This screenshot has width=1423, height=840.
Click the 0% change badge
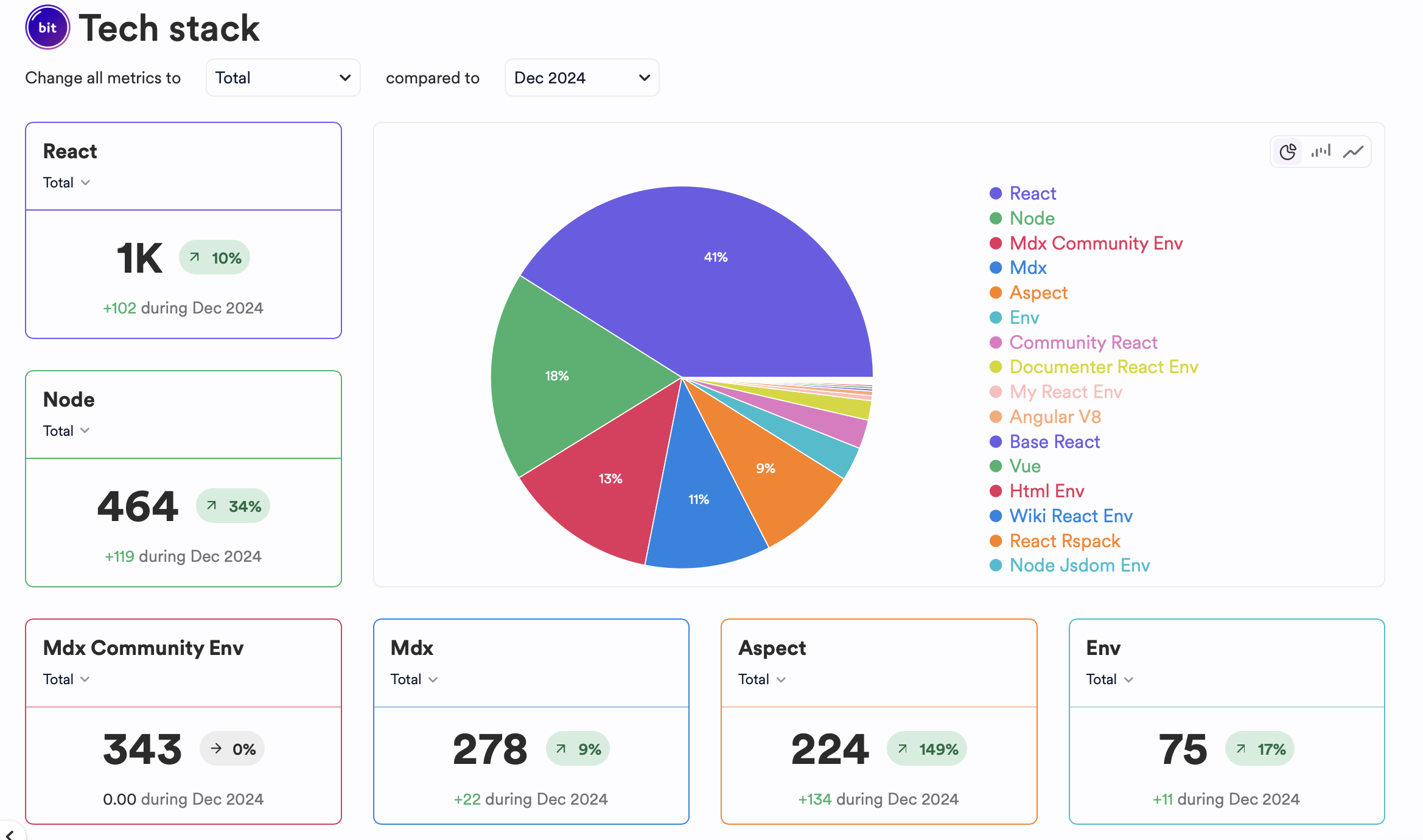click(x=232, y=749)
